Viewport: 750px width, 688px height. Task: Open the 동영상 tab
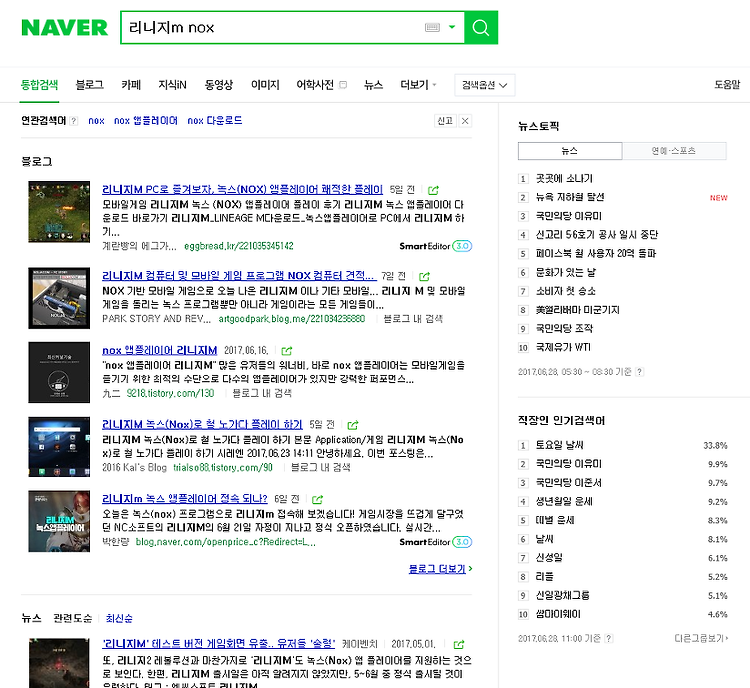coord(219,85)
